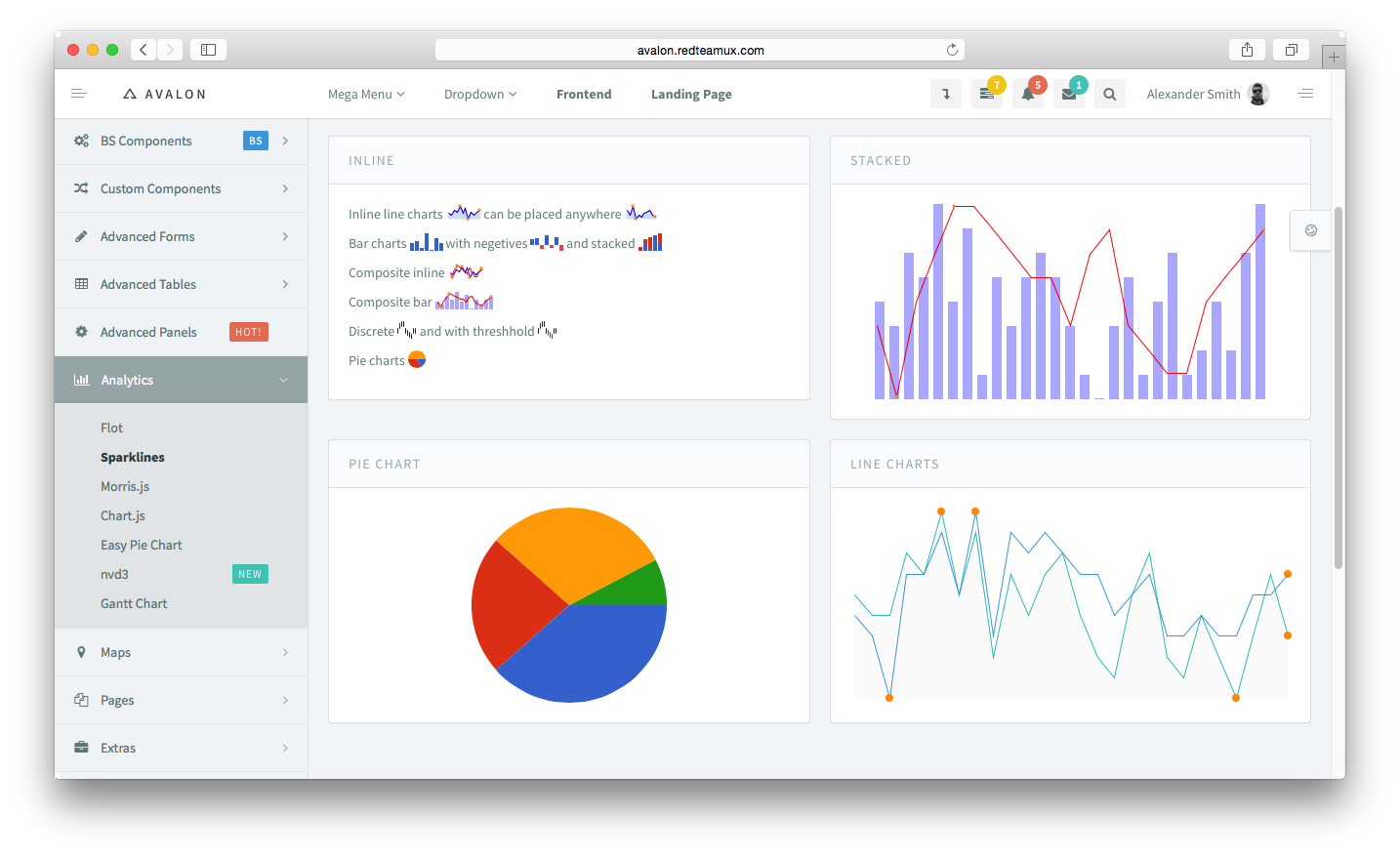The height and width of the screenshot is (857, 1400).
Task: Click Safari's back navigation arrow
Action: tap(144, 50)
